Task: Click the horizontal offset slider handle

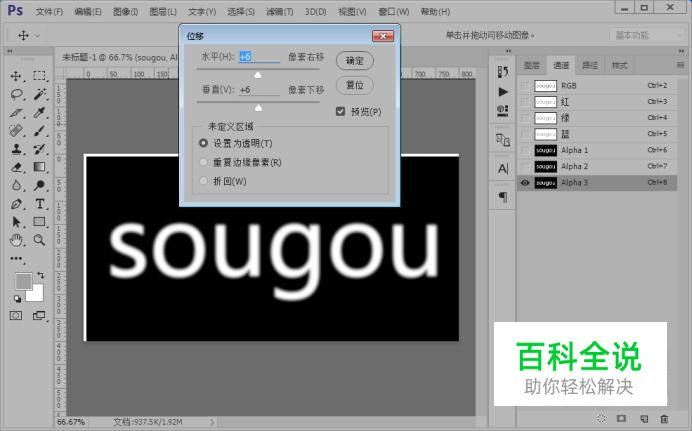Action: click(x=258, y=75)
